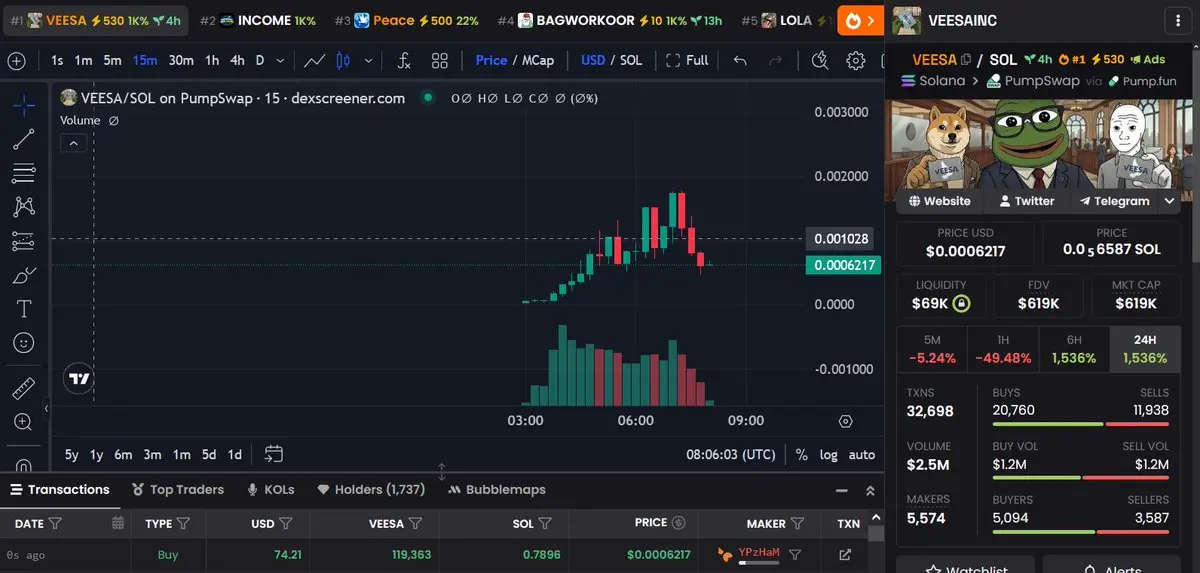Toggle chart between Price and MCap
Image resolution: width=1200 pixels, height=573 pixels.
(514, 60)
